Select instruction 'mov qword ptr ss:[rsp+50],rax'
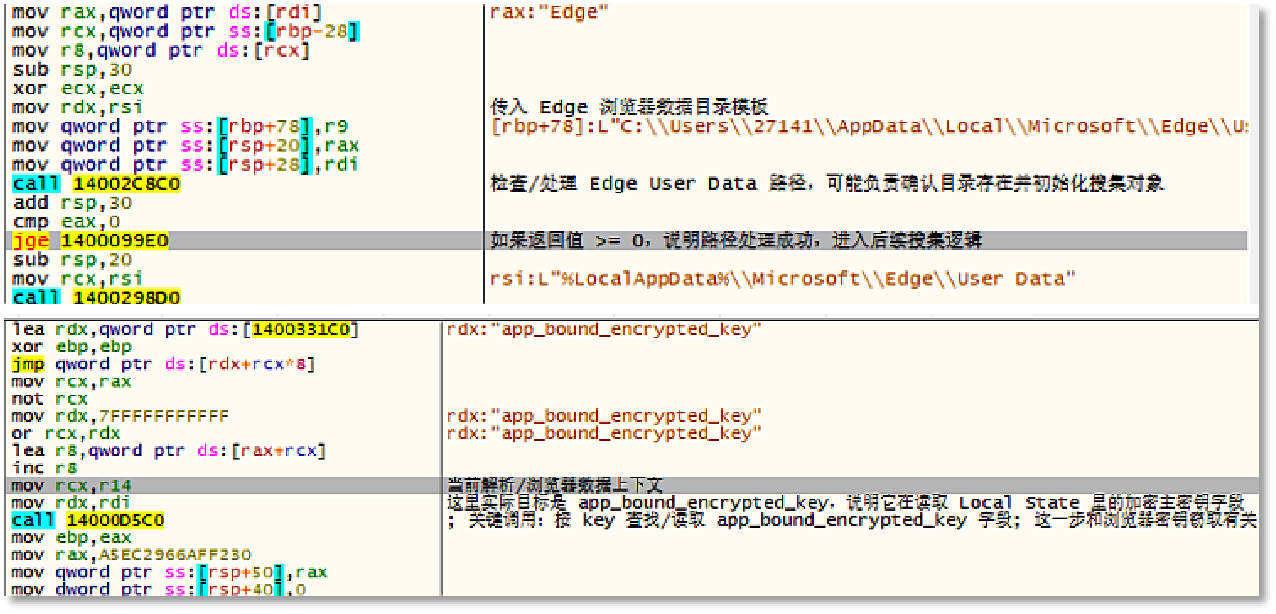 pyautogui.click(x=171, y=572)
